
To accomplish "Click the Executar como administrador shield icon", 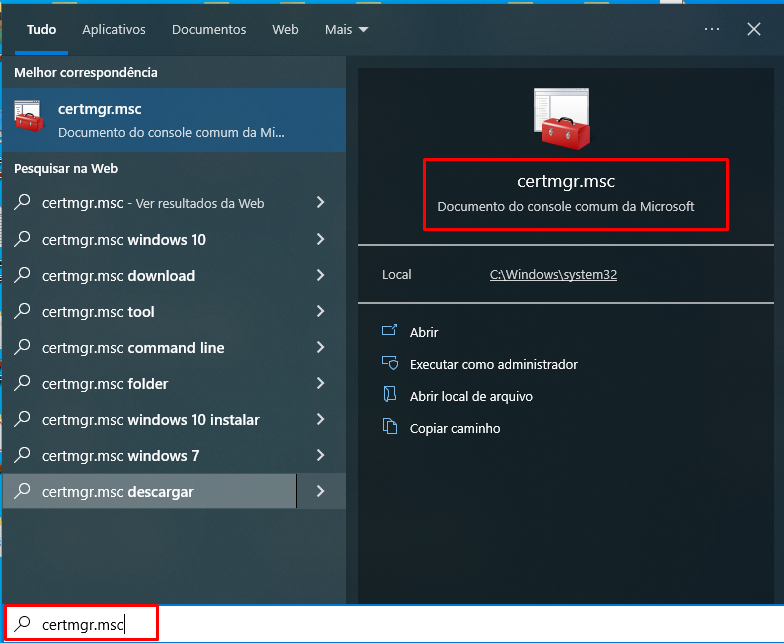I will 390,364.
